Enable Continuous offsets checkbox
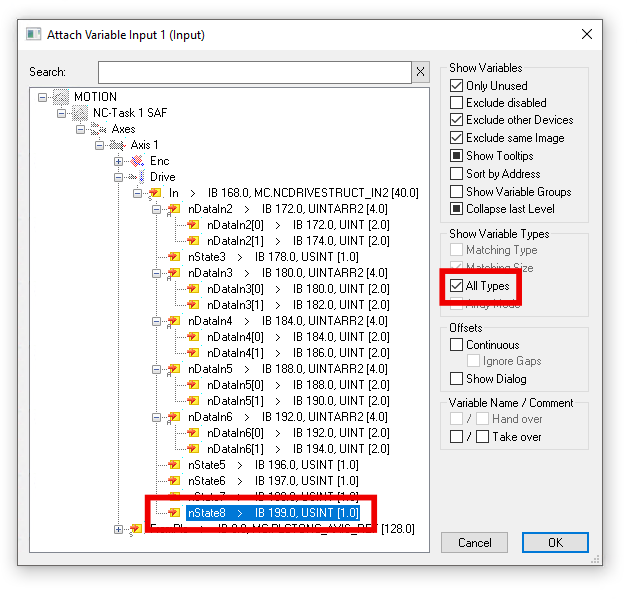The width and height of the screenshot is (637, 599). click(456, 345)
